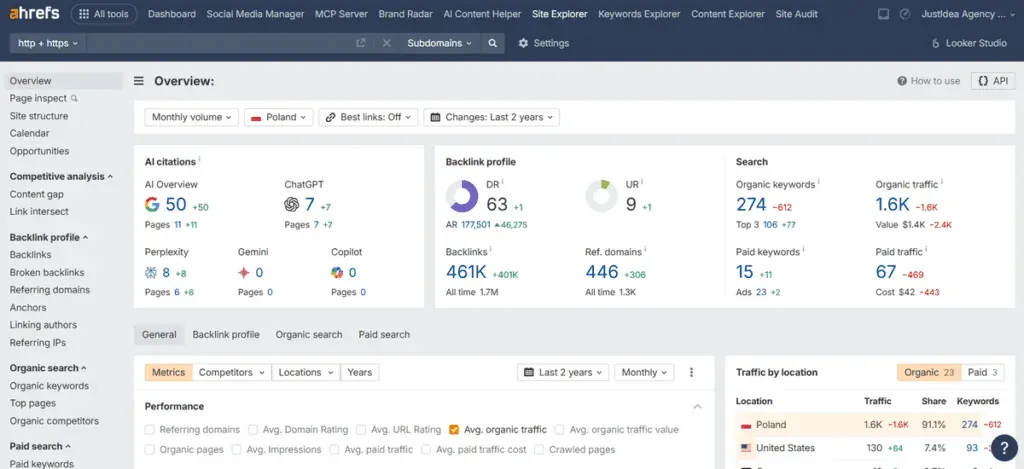The height and width of the screenshot is (469, 1024).
Task: Open Subdomains mode dropdown
Action: pyautogui.click(x=440, y=43)
